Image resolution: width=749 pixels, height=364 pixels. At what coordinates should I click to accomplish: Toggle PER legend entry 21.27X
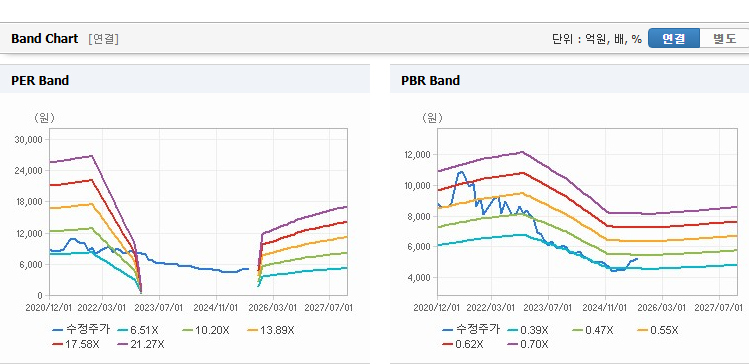tap(140, 344)
